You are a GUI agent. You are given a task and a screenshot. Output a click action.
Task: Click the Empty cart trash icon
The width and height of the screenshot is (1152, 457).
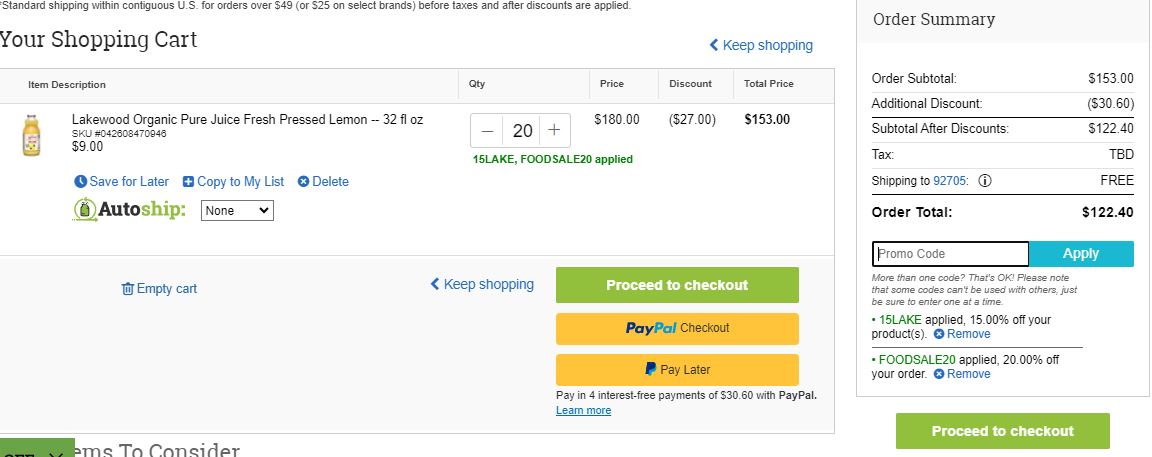click(x=127, y=289)
